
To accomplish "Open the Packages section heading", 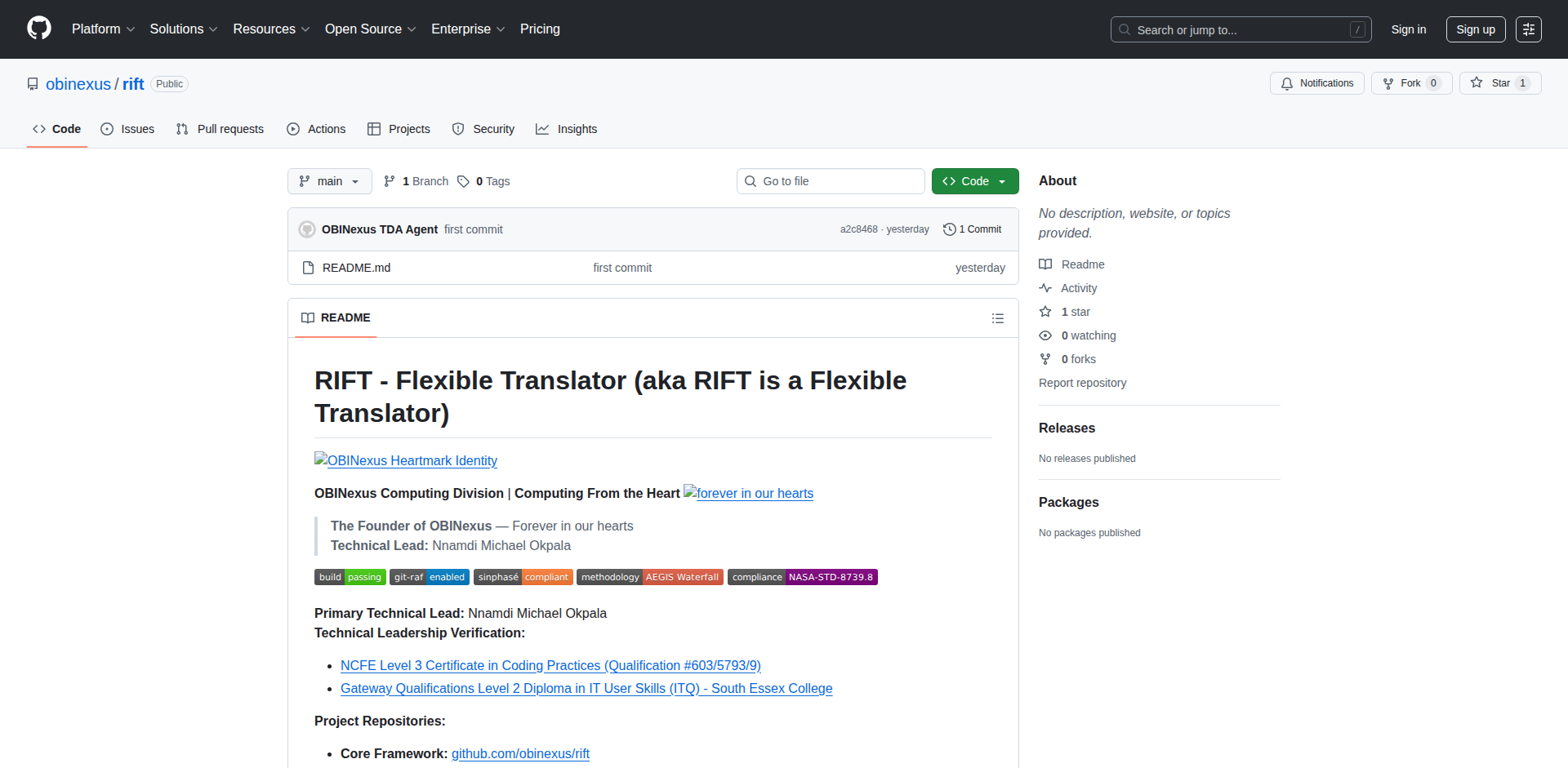I will click(1068, 502).
